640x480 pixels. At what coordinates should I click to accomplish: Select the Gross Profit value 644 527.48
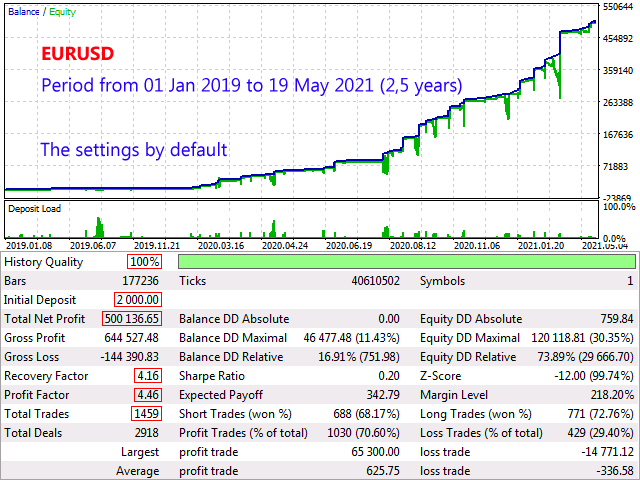[131, 338]
